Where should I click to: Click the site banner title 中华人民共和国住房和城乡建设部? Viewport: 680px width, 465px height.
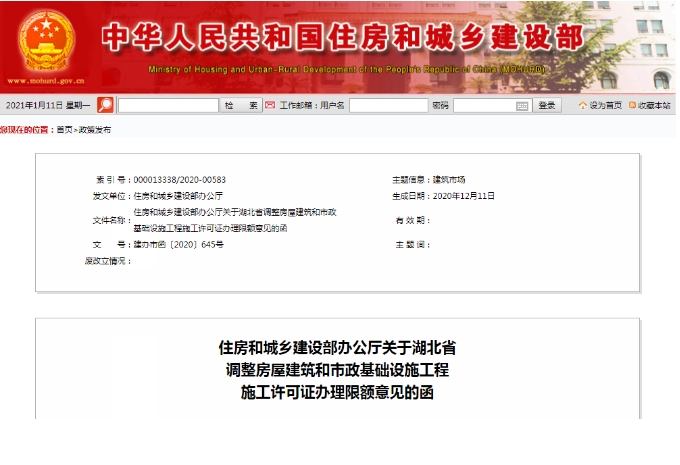[x=343, y=37]
